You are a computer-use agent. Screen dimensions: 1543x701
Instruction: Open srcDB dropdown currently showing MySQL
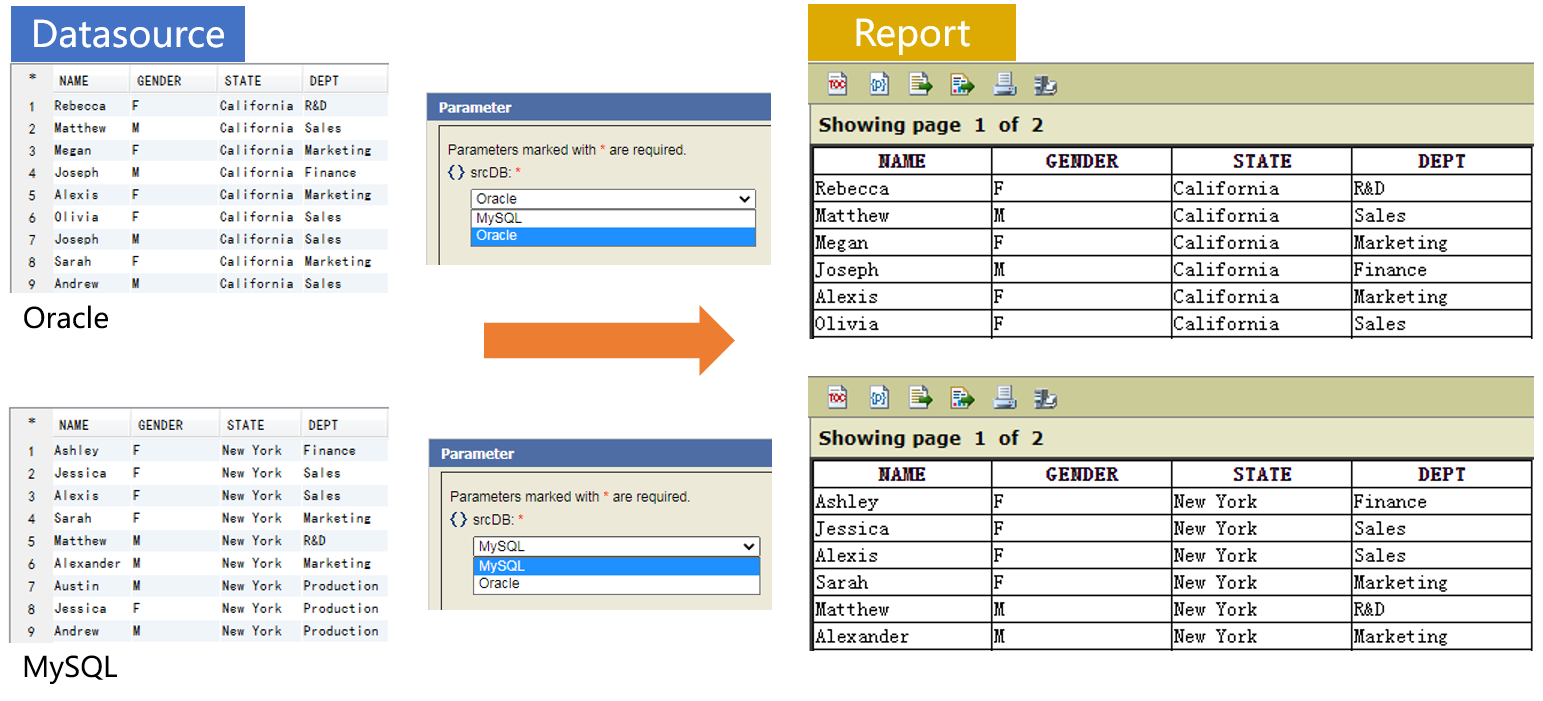click(616, 547)
